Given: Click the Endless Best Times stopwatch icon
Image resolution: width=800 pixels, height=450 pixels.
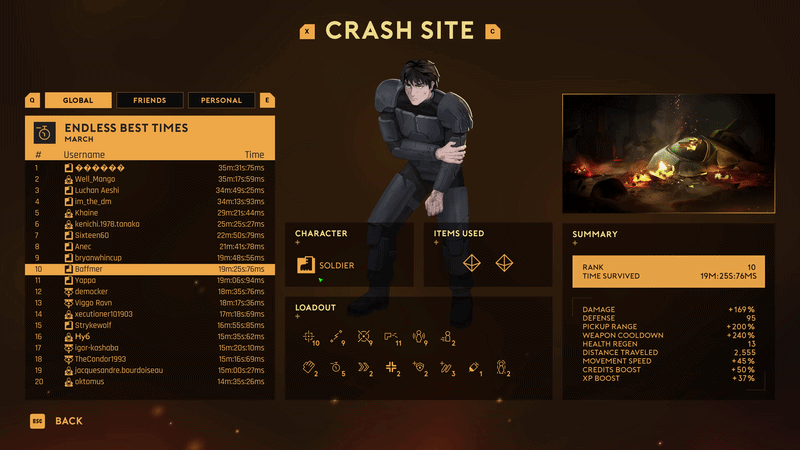Looking at the screenshot, I should point(44,133).
